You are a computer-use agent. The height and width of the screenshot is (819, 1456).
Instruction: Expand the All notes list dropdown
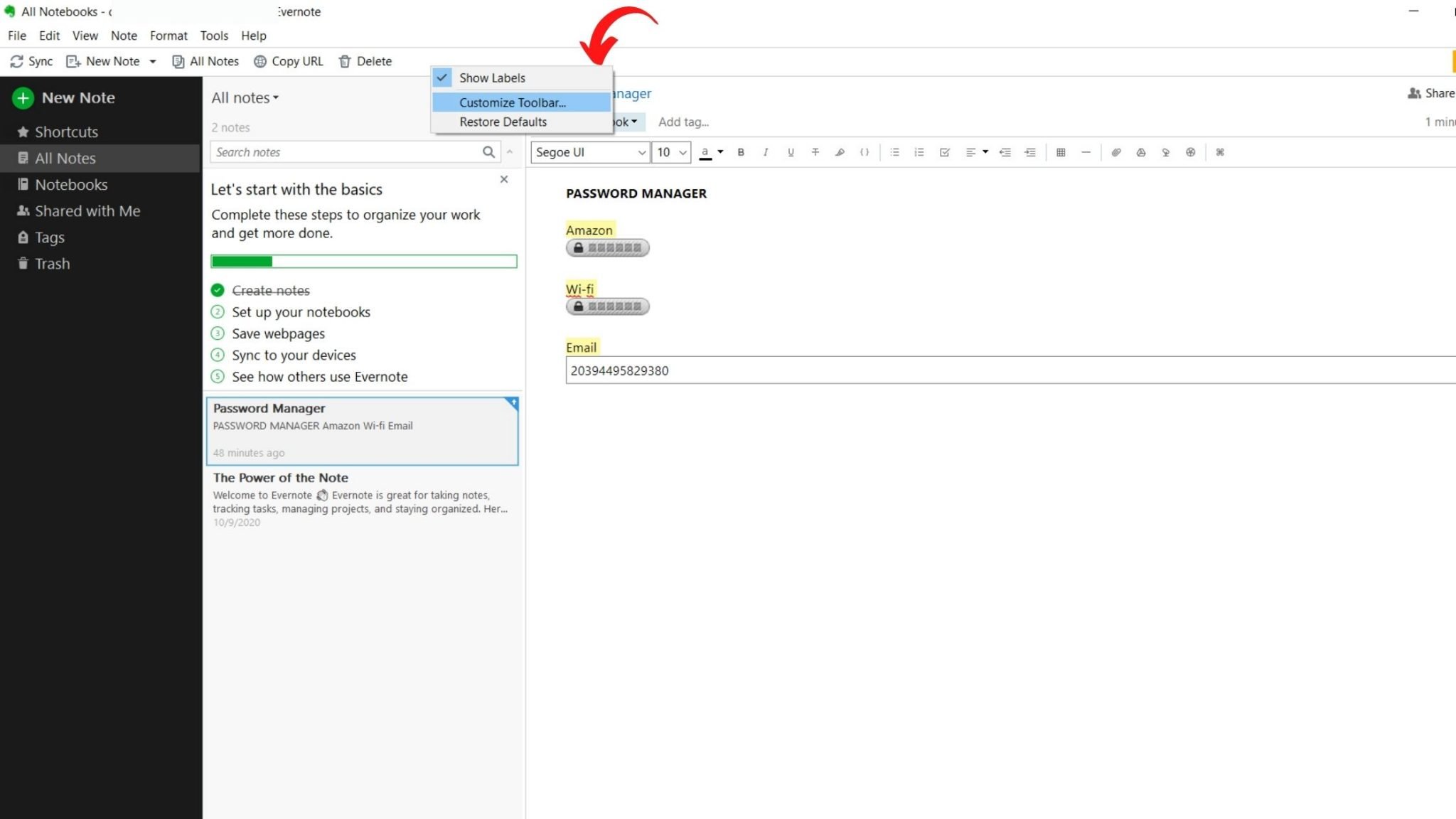coord(245,97)
